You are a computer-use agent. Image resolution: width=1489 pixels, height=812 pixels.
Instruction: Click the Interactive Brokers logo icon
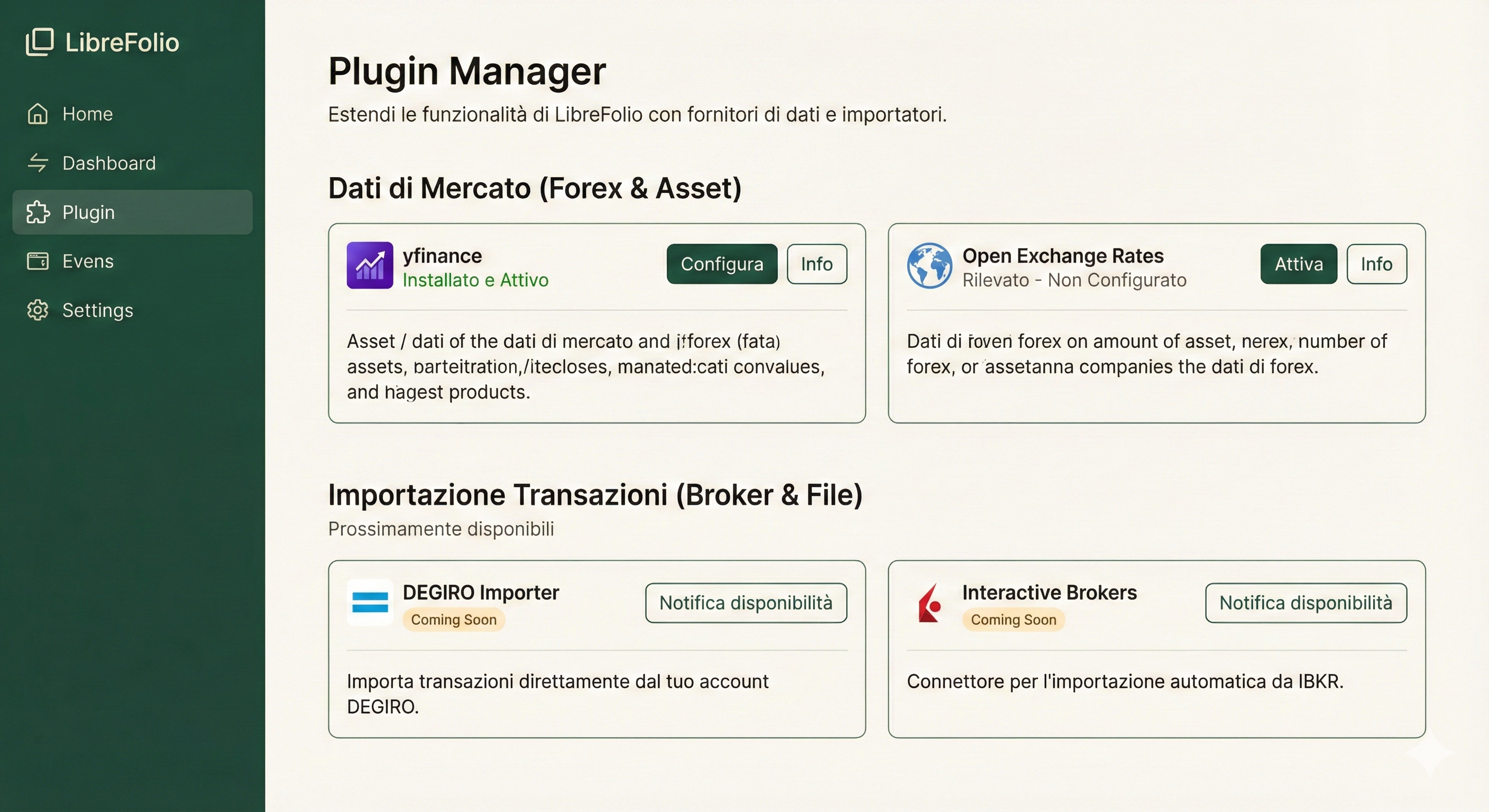click(930, 603)
